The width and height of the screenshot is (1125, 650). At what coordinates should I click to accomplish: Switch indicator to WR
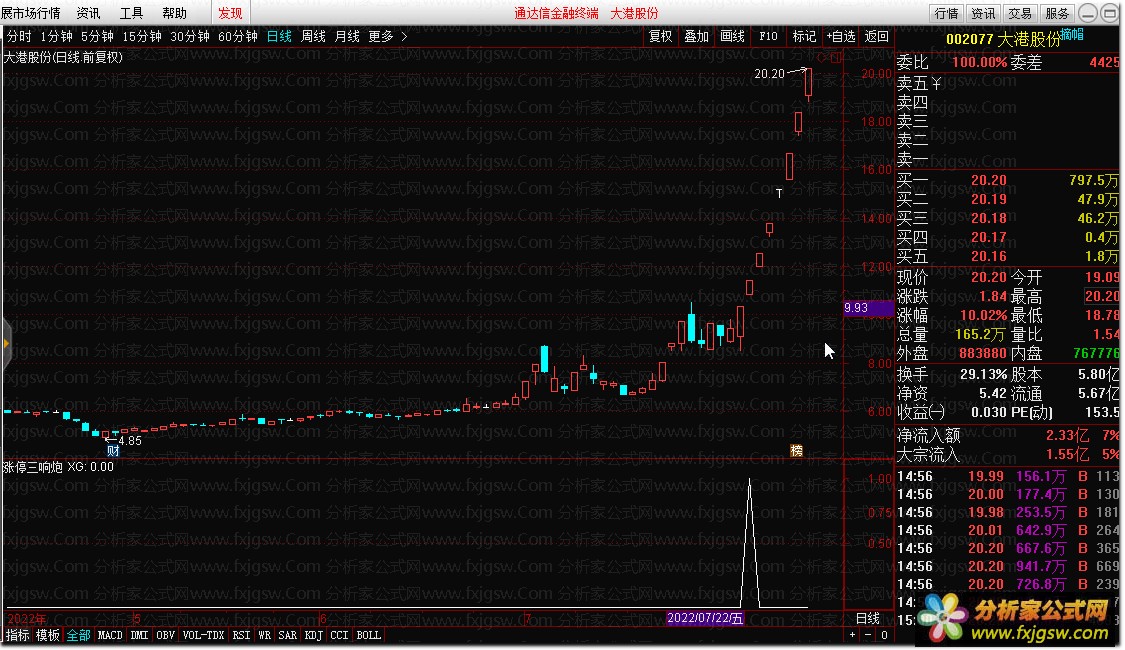pyautogui.click(x=265, y=636)
